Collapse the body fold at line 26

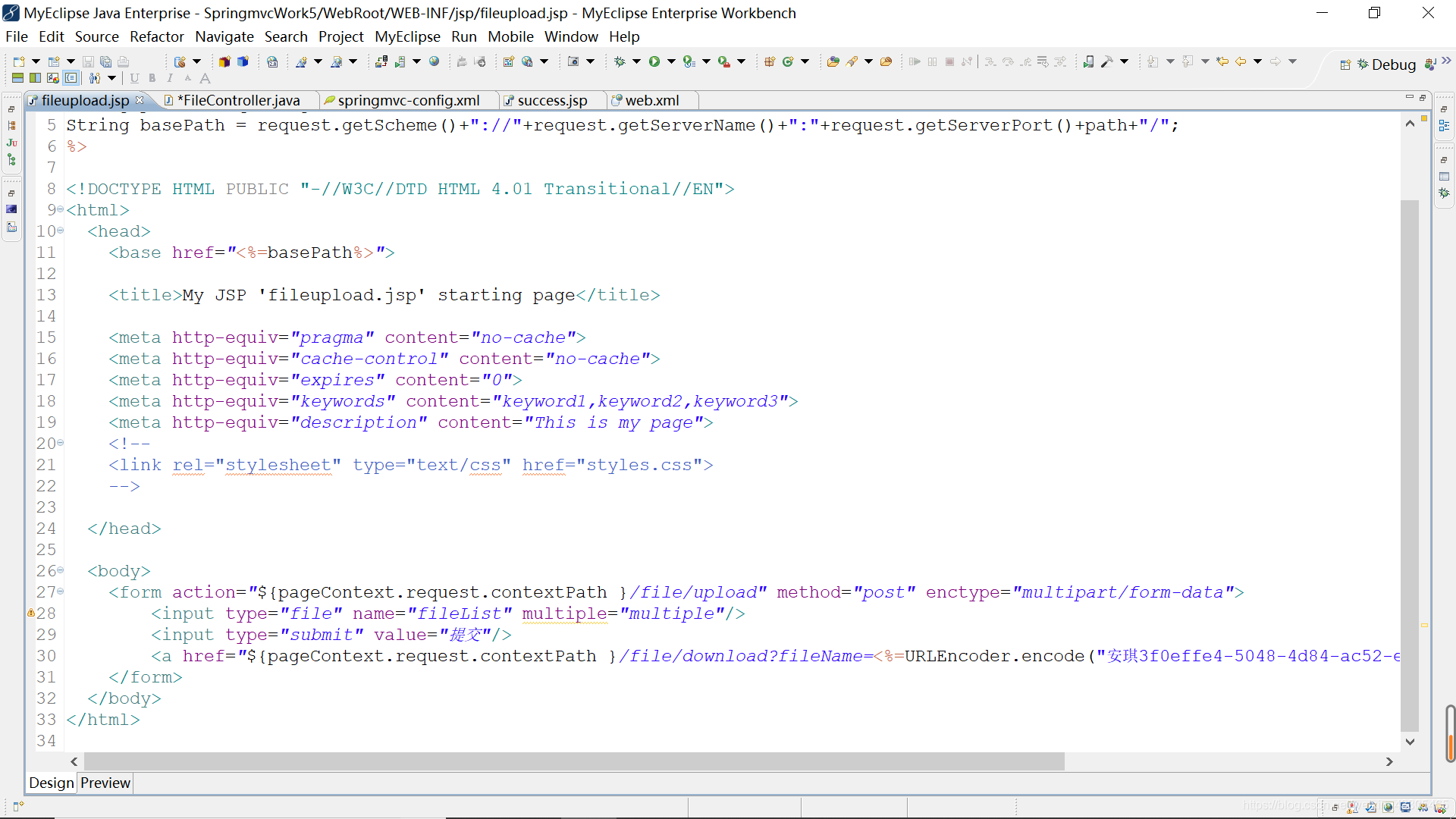[61, 570]
